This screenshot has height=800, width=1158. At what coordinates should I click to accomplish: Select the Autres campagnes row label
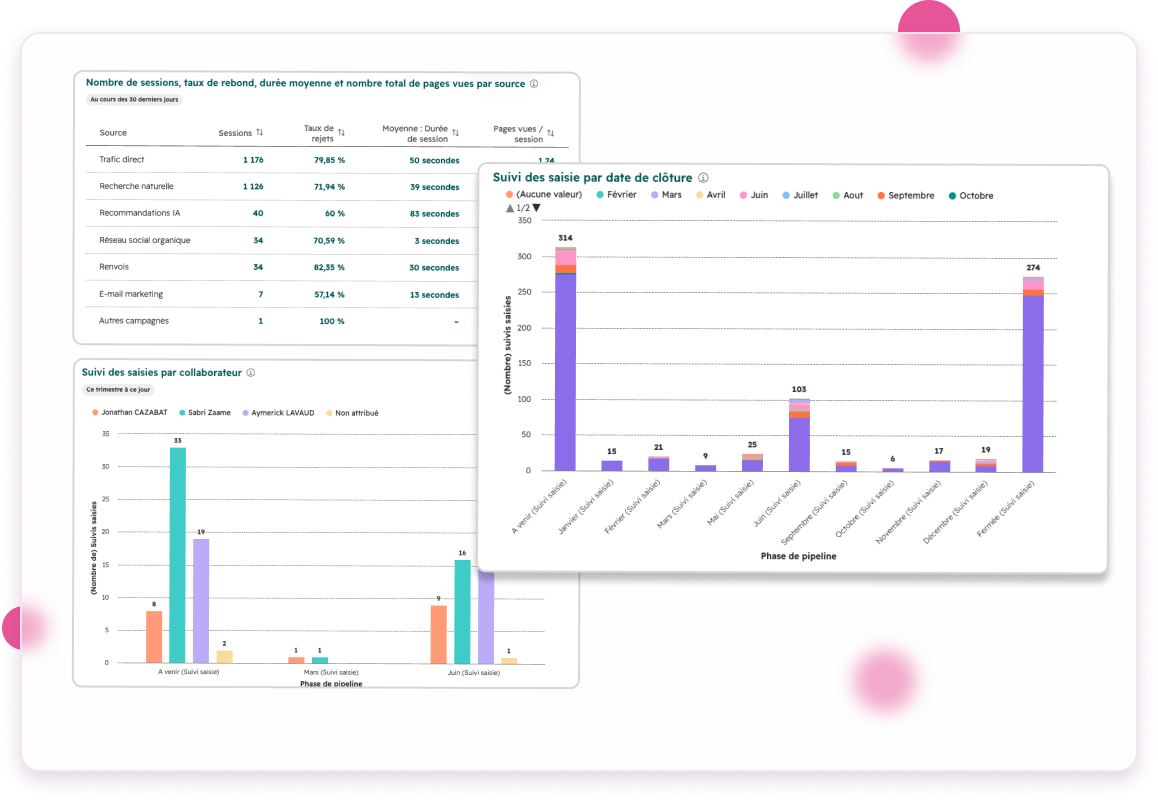(134, 321)
